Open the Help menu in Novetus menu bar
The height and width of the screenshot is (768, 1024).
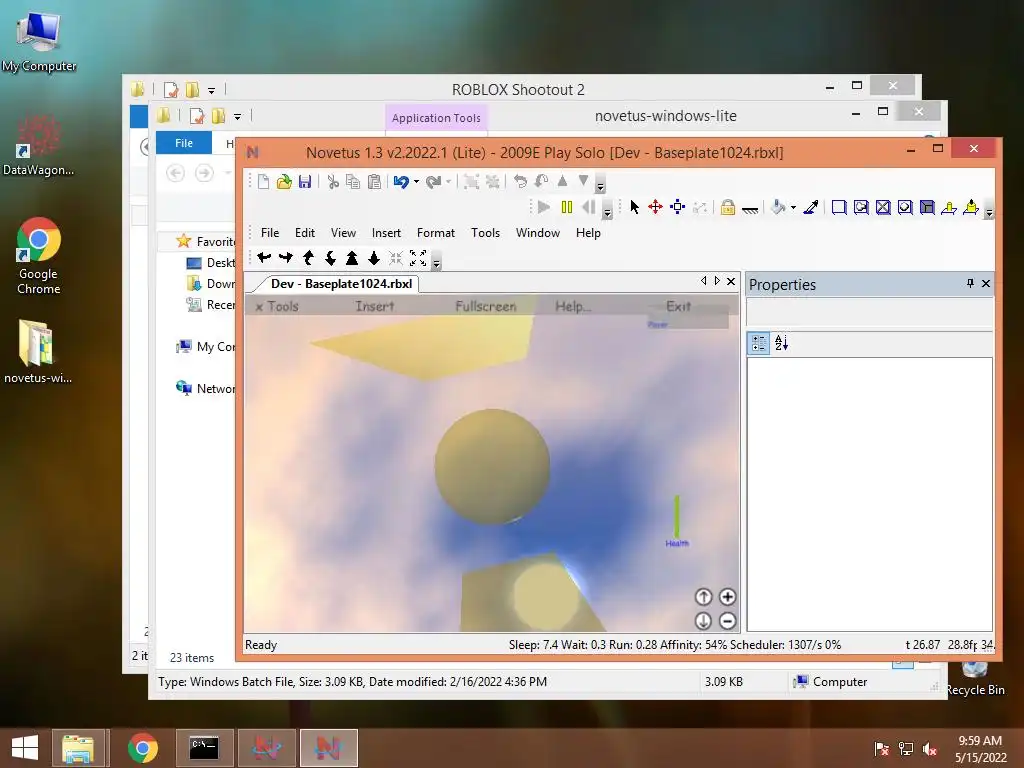coord(588,232)
